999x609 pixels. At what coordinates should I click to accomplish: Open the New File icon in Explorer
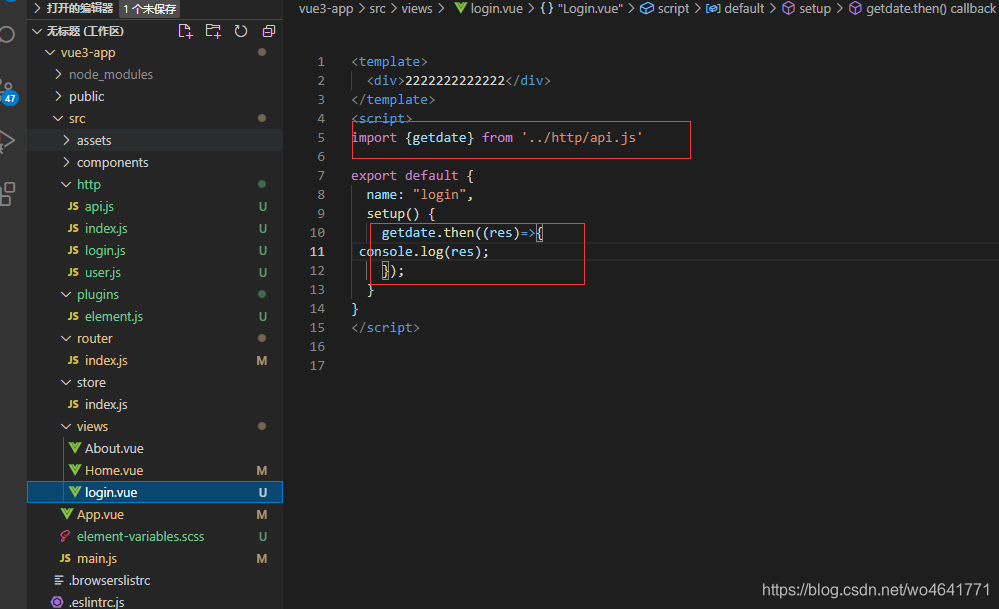185,31
